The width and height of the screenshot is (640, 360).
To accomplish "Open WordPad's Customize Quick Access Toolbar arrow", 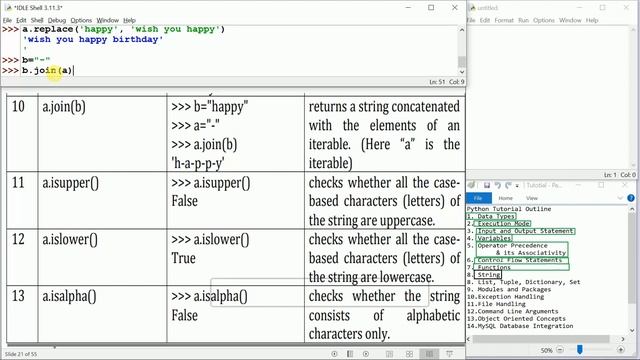I will [x=517, y=186].
